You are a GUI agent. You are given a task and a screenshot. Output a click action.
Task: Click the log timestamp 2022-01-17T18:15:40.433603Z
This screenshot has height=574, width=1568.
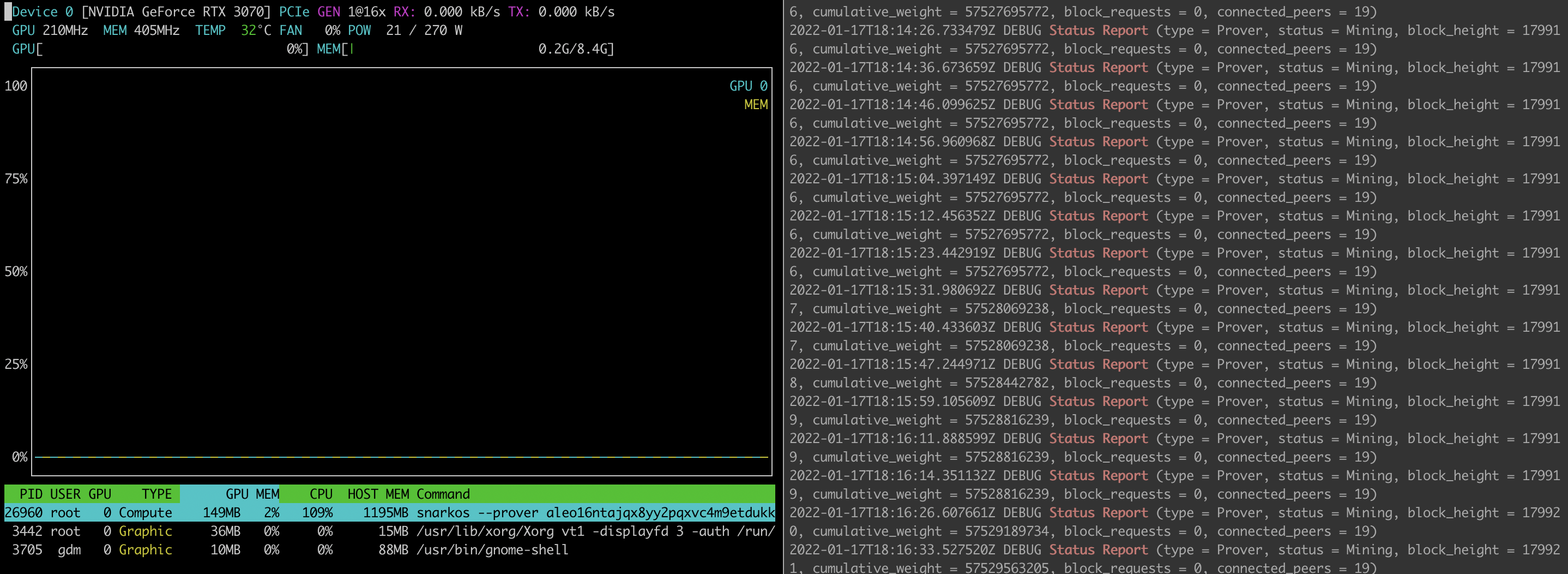pyautogui.click(x=892, y=327)
